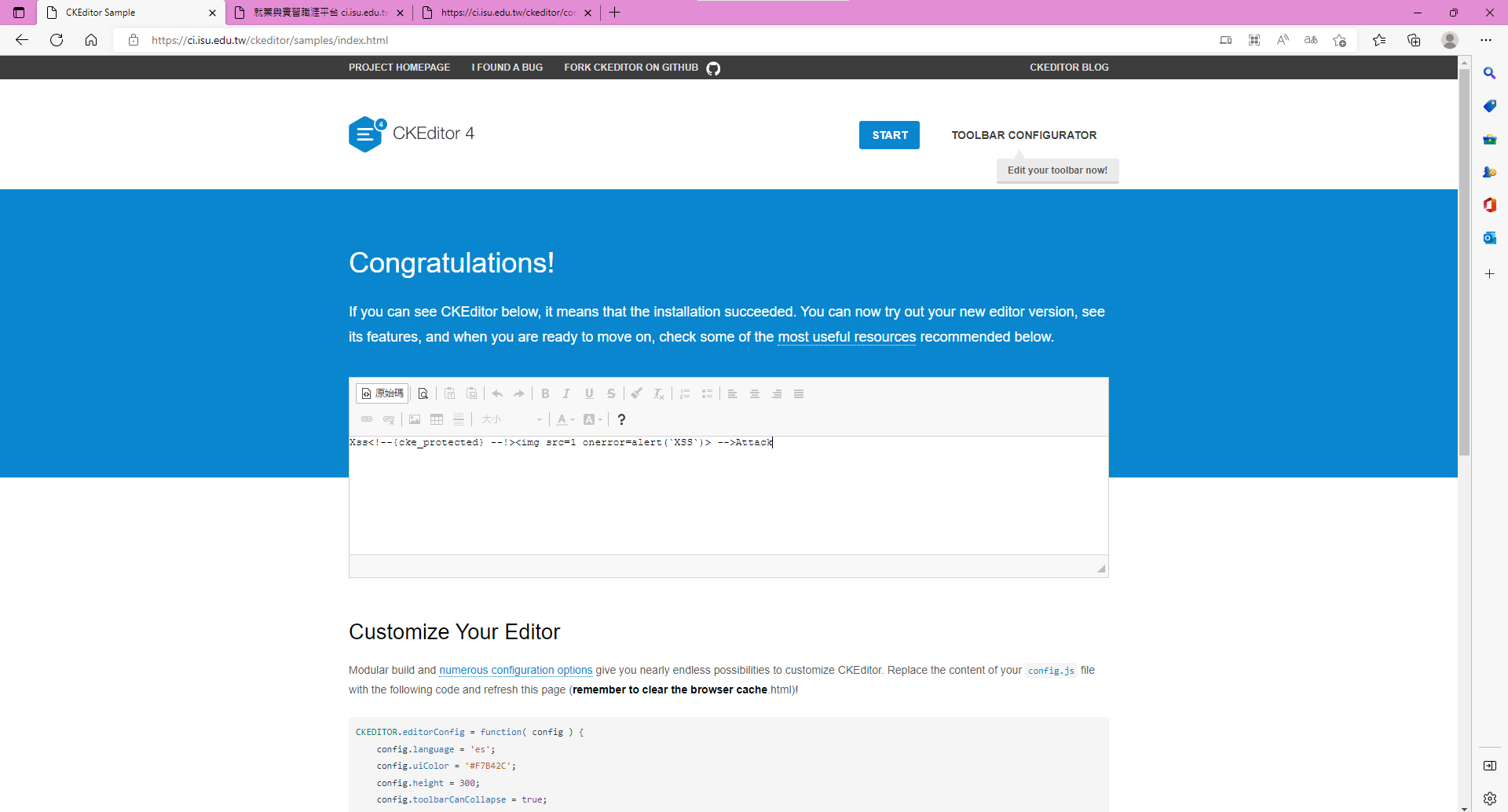Image resolution: width=1508 pixels, height=812 pixels.
Task: Click the unlink icon
Action: tap(389, 419)
